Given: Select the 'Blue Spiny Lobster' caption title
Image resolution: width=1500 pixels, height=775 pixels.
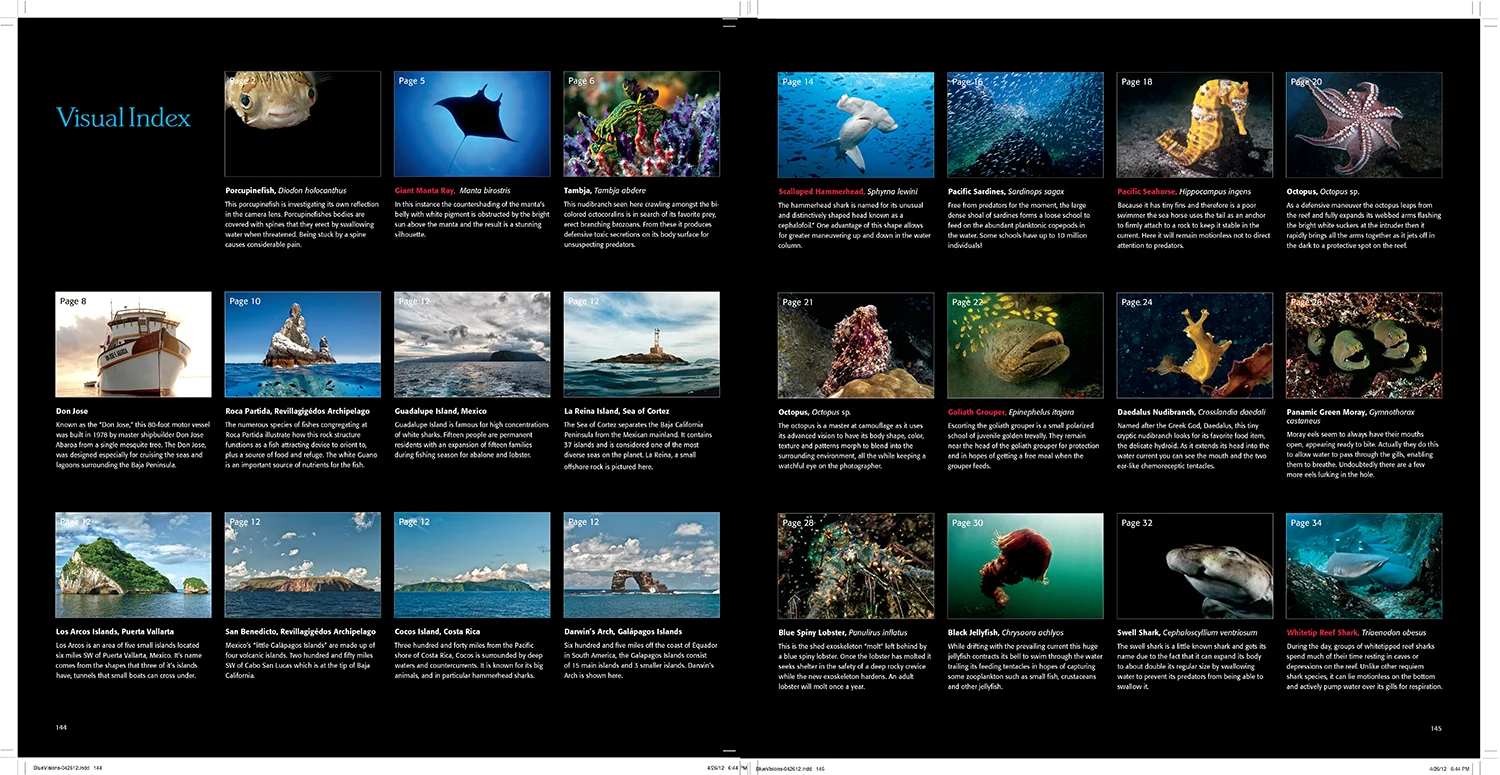Looking at the screenshot, I should [x=811, y=631].
